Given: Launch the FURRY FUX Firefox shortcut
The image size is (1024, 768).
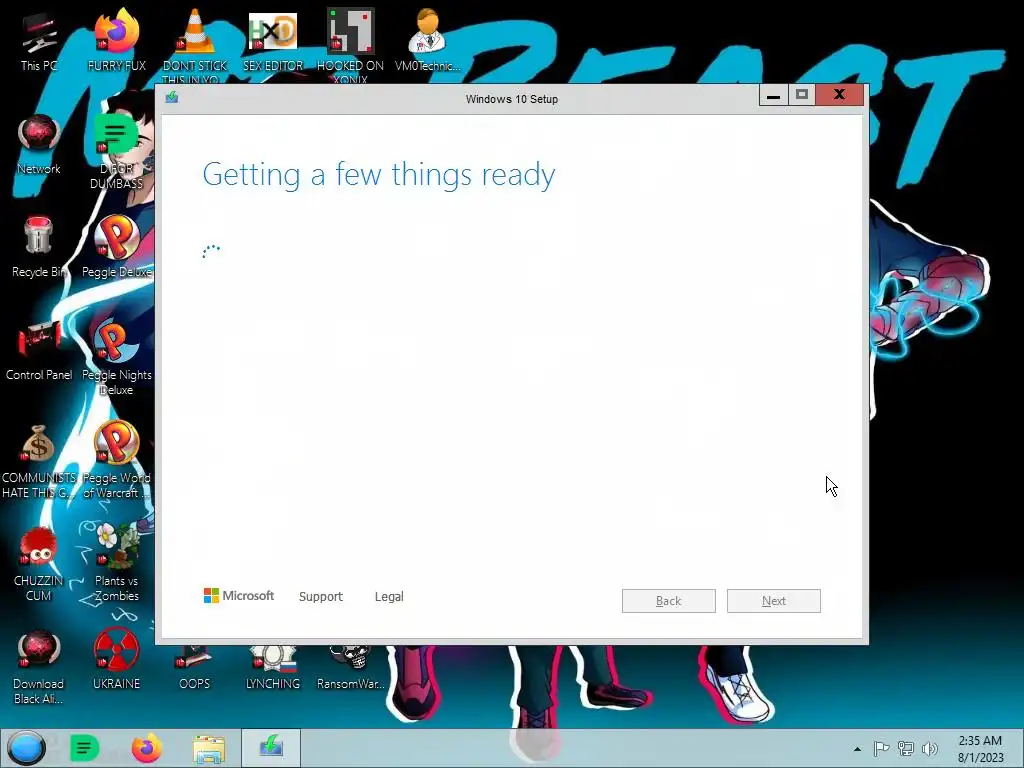Looking at the screenshot, I should point(116,40).
